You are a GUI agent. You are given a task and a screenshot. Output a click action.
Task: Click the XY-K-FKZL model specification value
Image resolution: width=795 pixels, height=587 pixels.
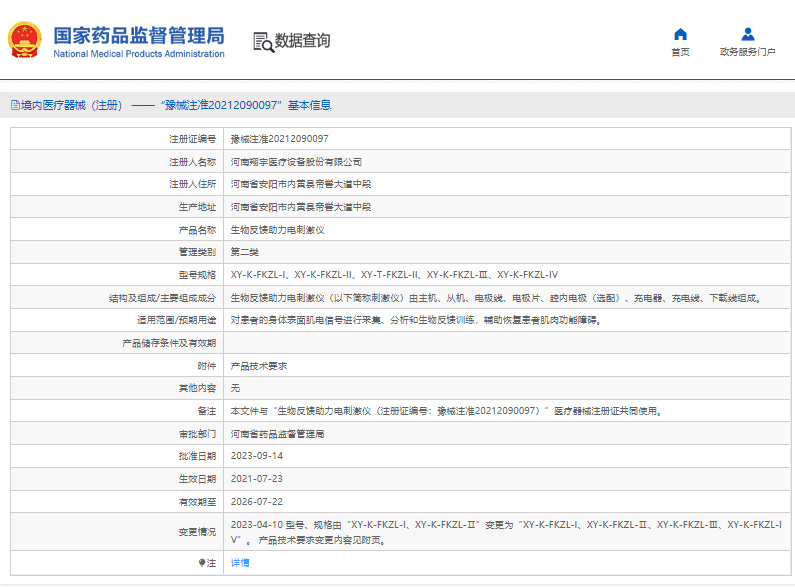pos(394,275)
